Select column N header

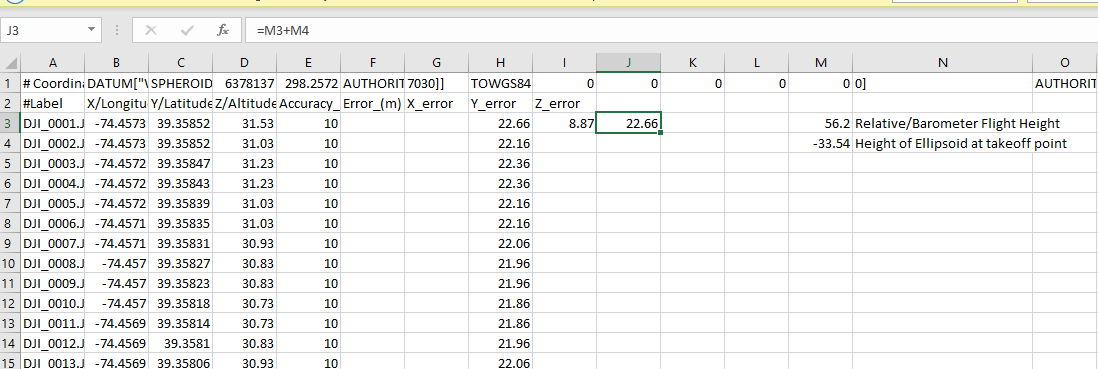click(943, 63)
